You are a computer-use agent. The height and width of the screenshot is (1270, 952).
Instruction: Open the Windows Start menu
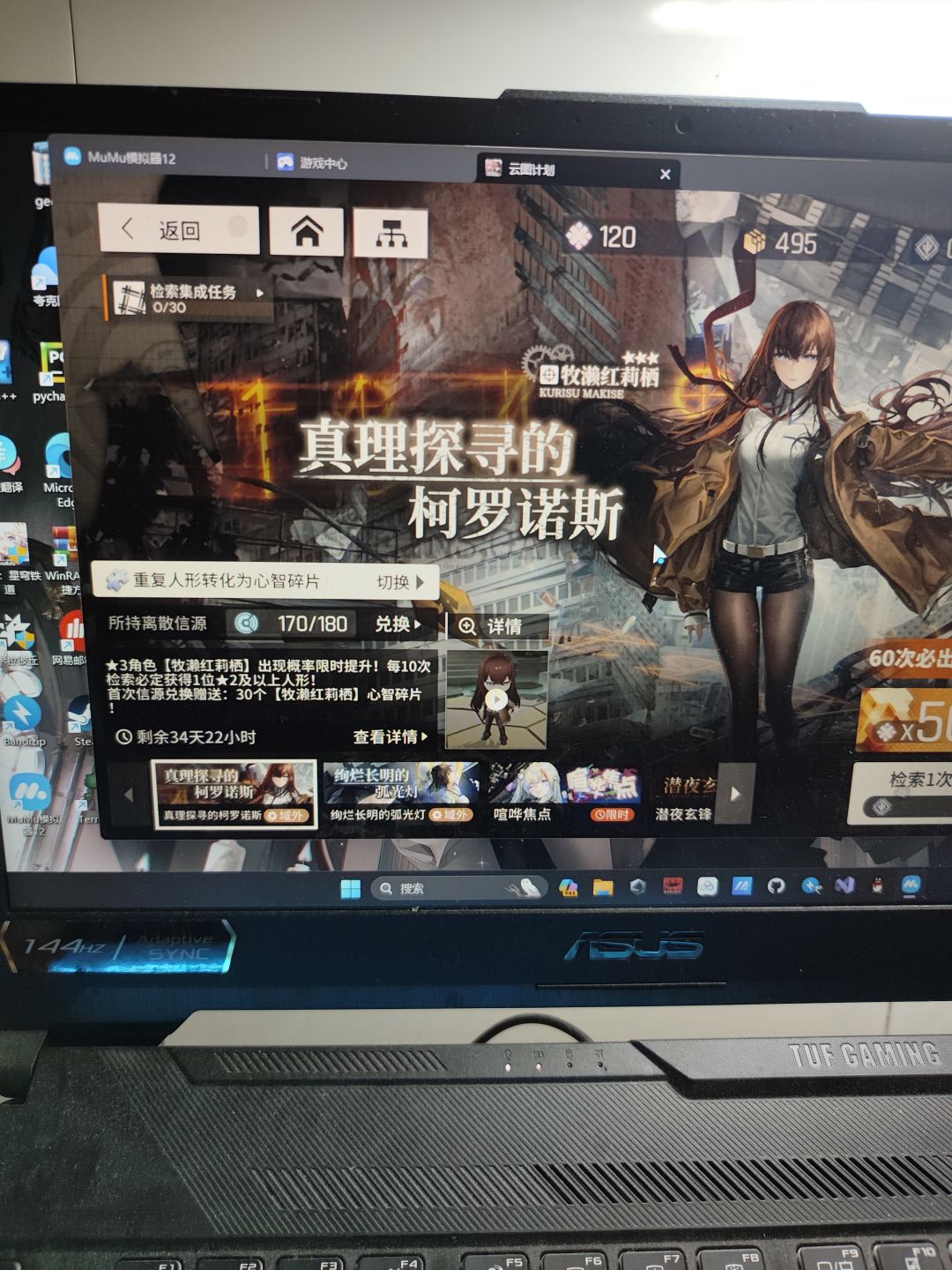(350, 888)
